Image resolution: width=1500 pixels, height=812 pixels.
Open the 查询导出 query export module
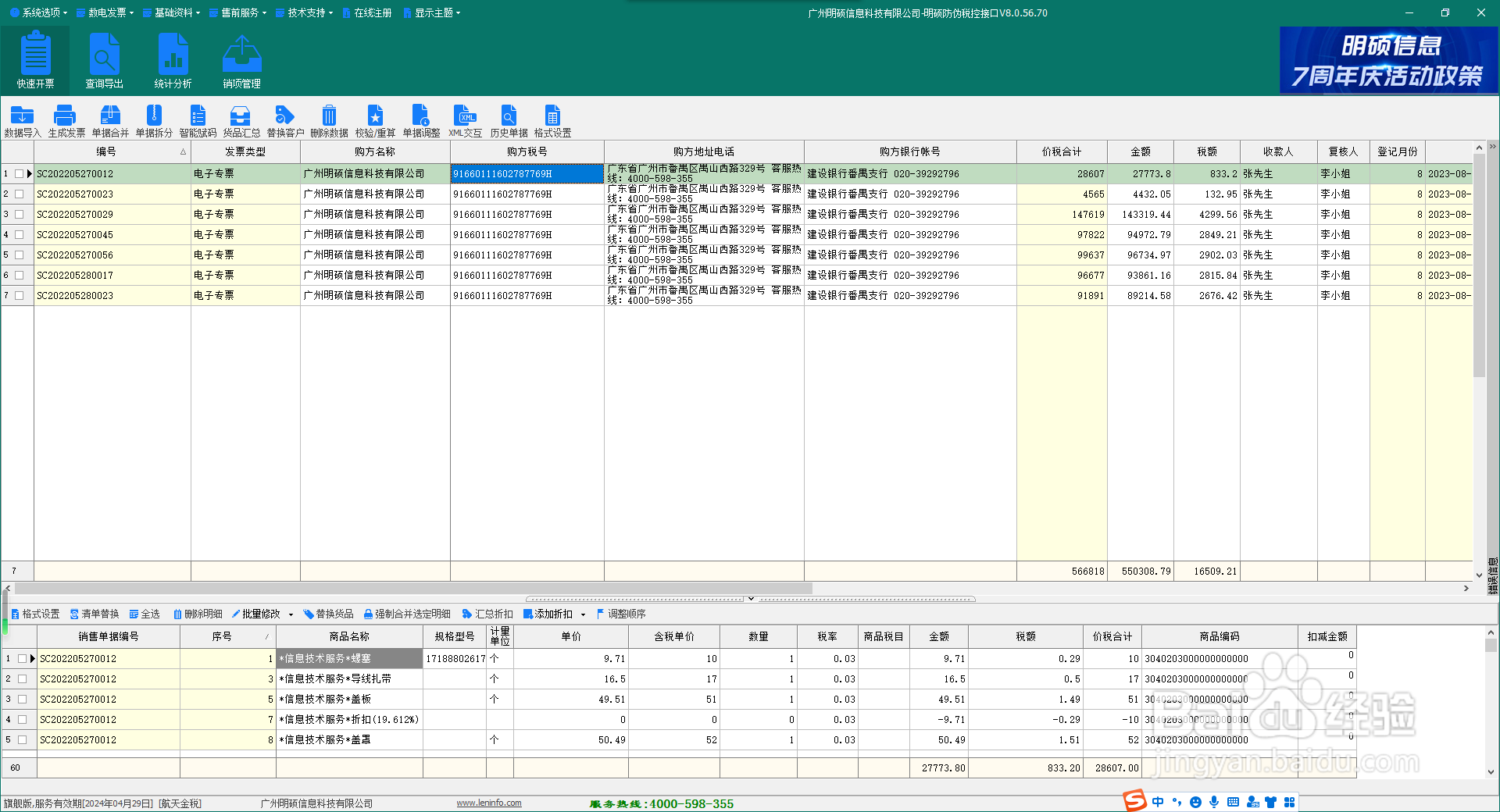pos(104,60)
